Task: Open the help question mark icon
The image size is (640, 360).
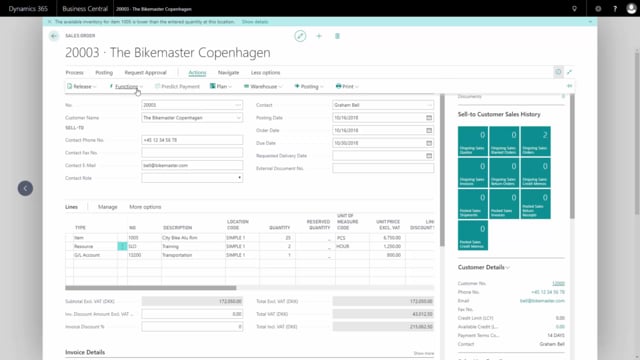Action: [x=615, y=9]
